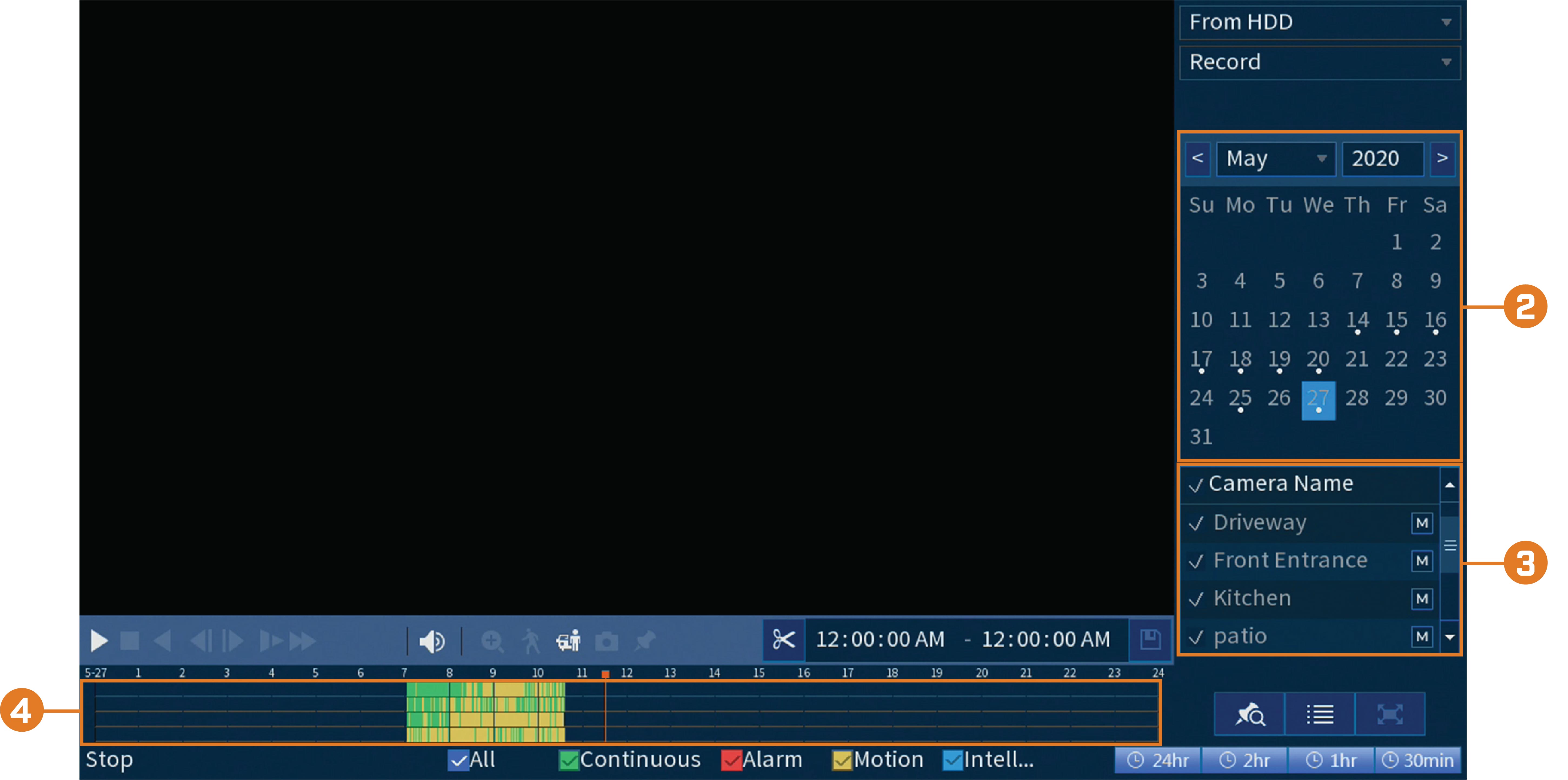Click the smart motion person icon

coord(531,641)
